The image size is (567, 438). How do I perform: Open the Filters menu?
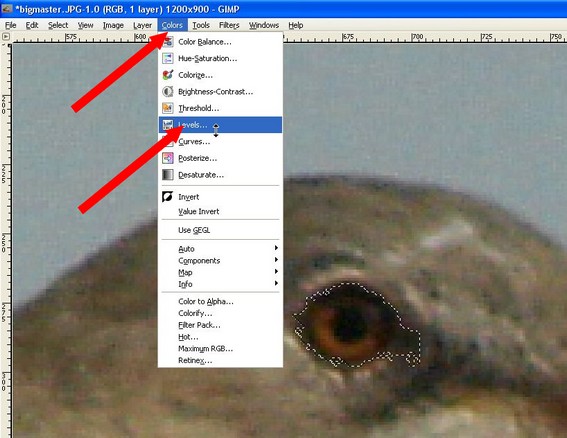click(229, 25)
